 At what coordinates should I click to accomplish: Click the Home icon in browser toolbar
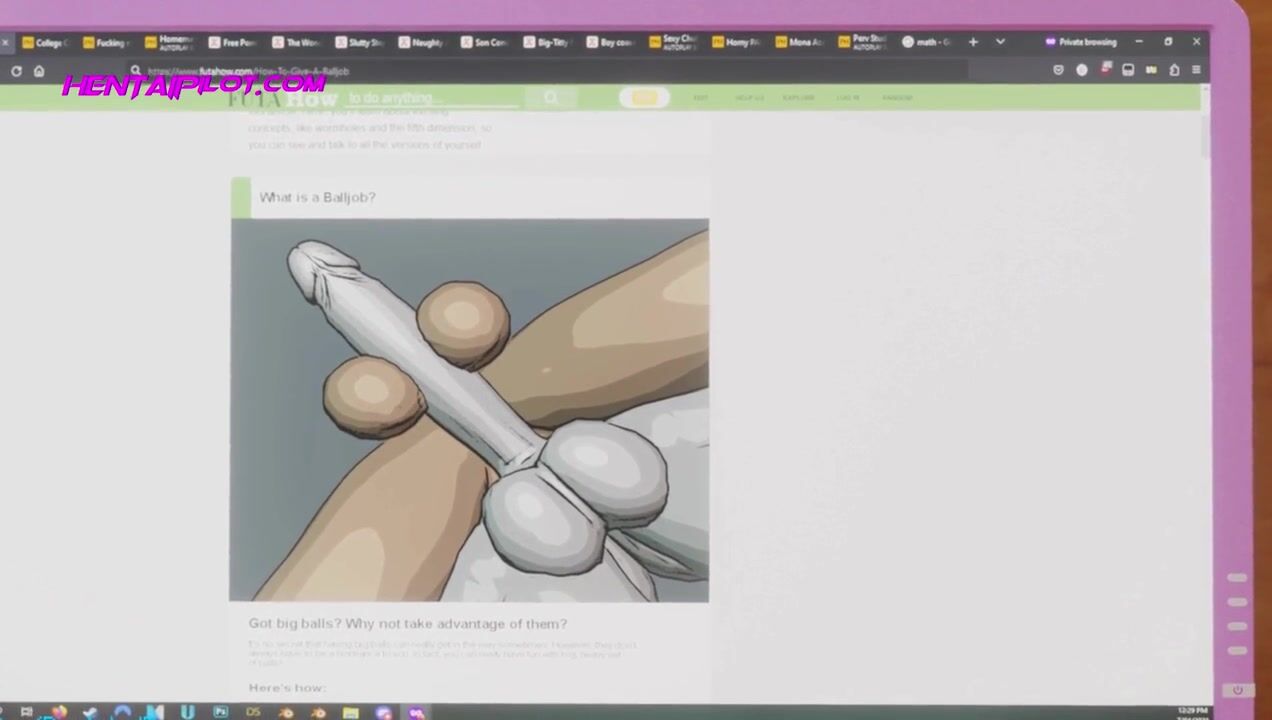[39, 71]
